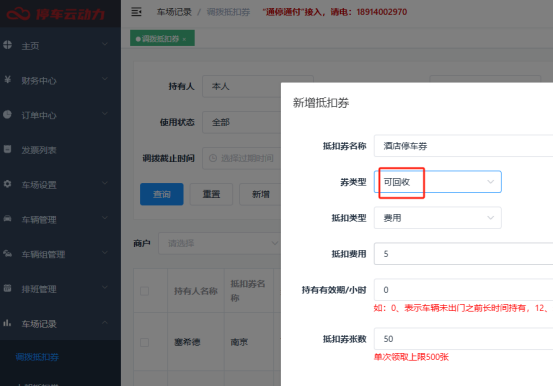
Task: Click the clock icon in 调拨截止时间 field
Action: [213, 158]
